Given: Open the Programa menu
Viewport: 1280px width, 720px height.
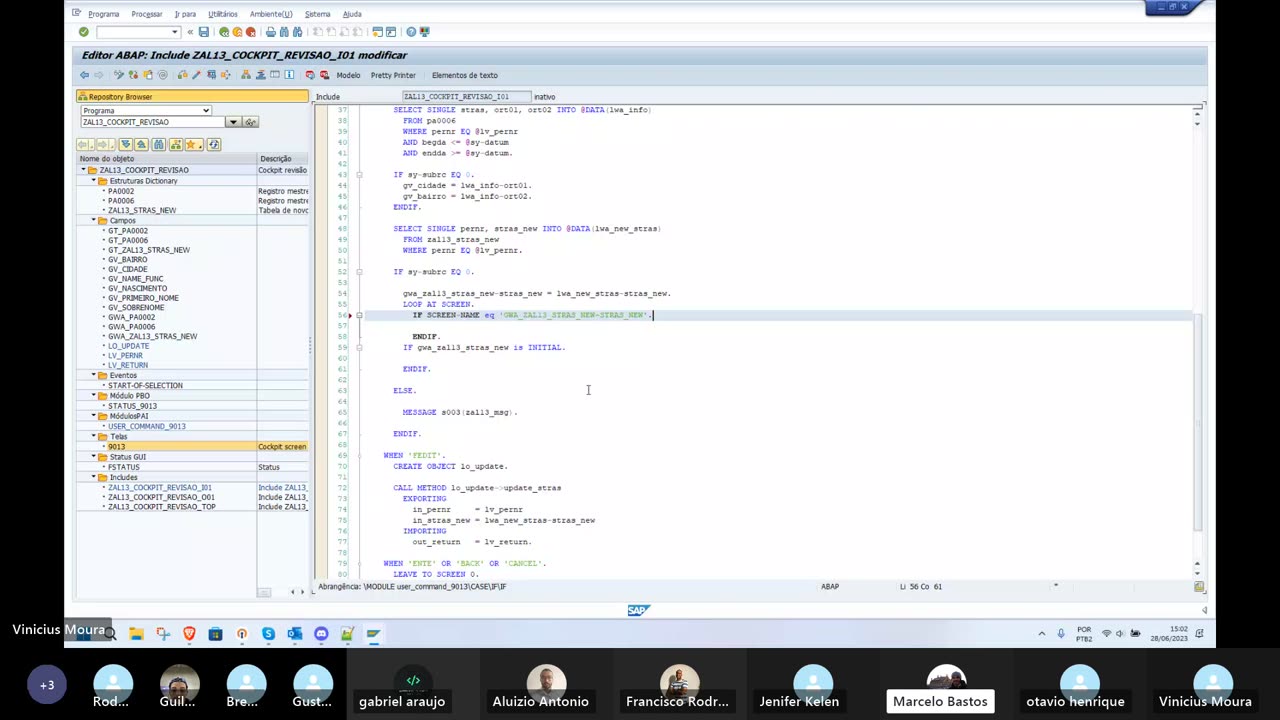Looking at the screenshot, I should (x=103, y=14).
